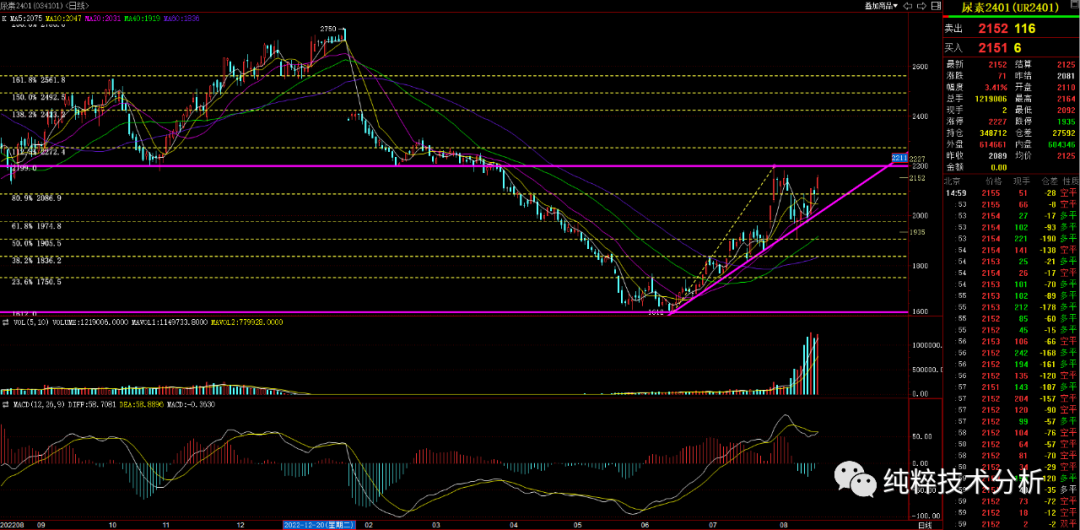Click the 日线 period label at bottom

(927, 525)
